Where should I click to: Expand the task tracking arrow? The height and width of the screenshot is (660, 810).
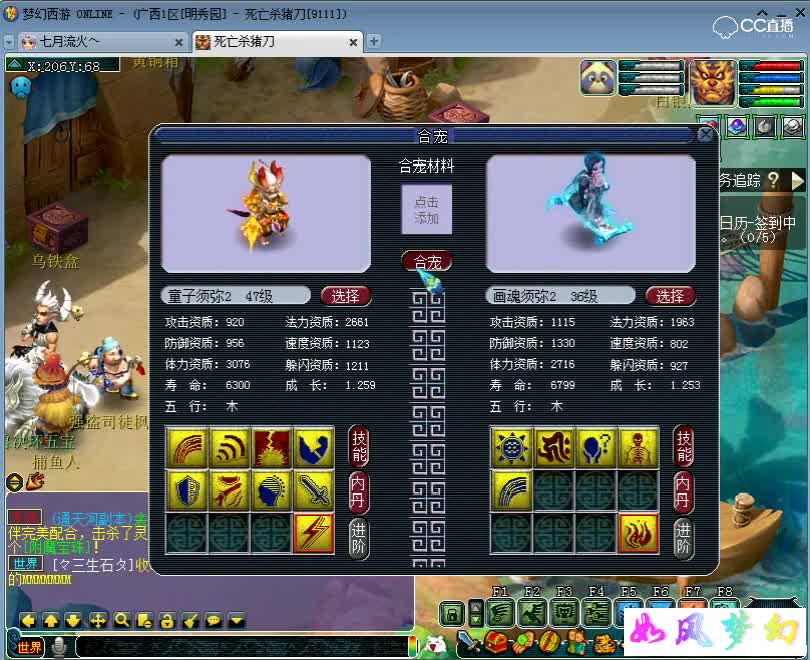pyautogui.click(x=798, y=181)
